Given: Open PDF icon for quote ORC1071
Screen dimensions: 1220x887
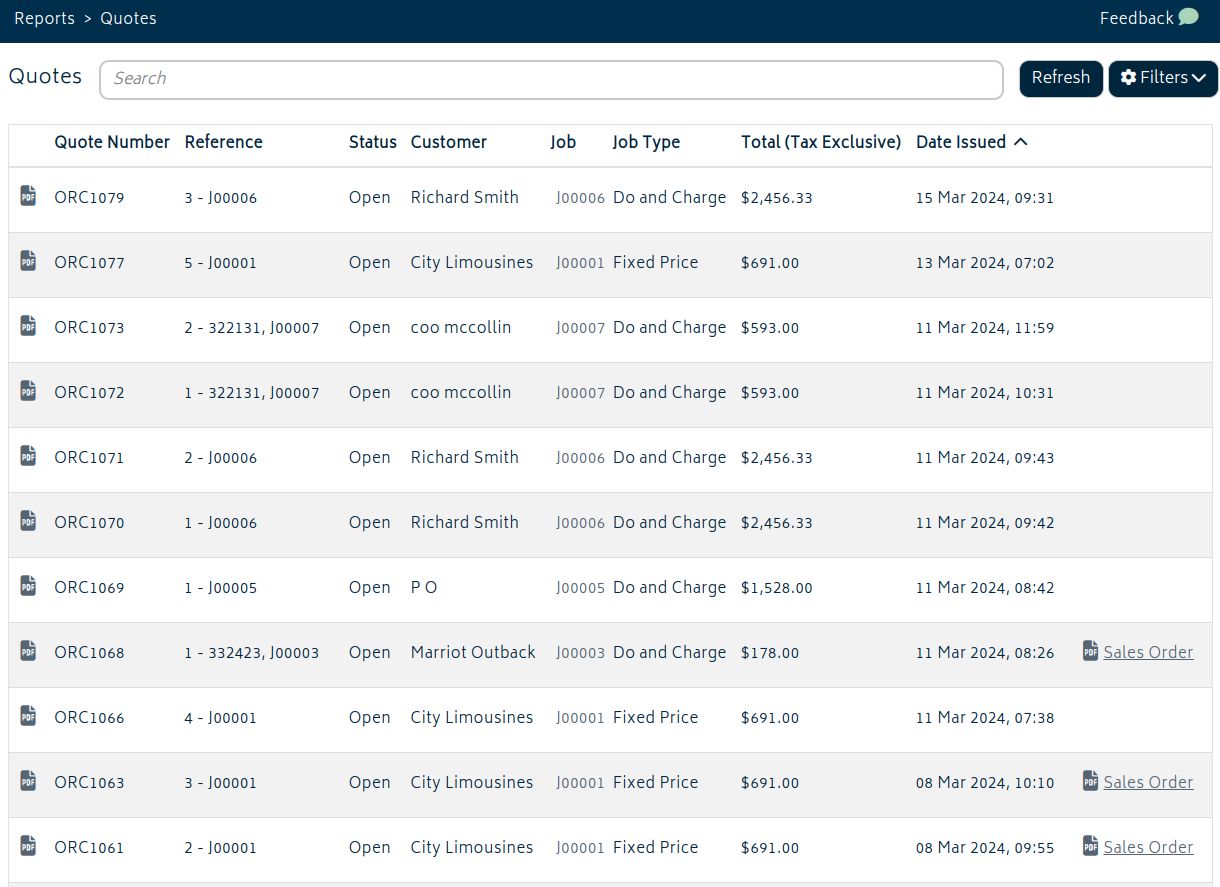Looking at the screenshot, I should point(28,456).
